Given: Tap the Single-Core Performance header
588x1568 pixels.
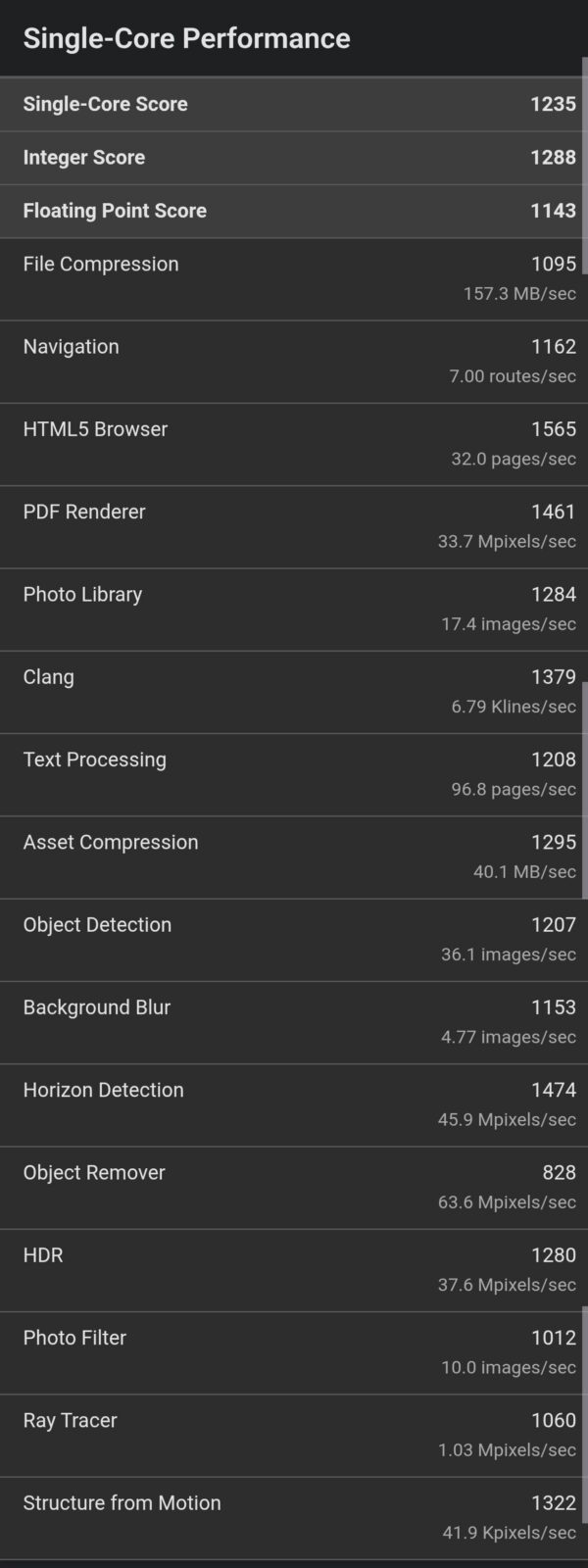Looking at the screenshot, I should point(186,38).
